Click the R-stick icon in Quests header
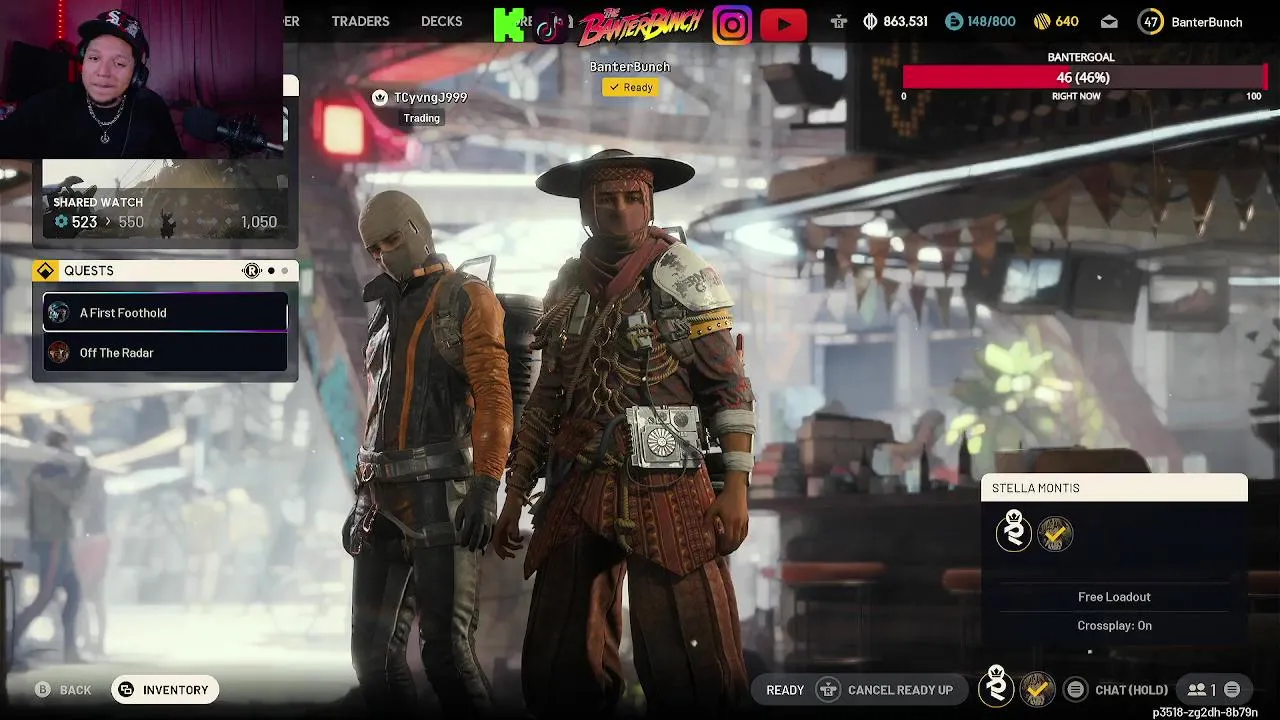 252,271
